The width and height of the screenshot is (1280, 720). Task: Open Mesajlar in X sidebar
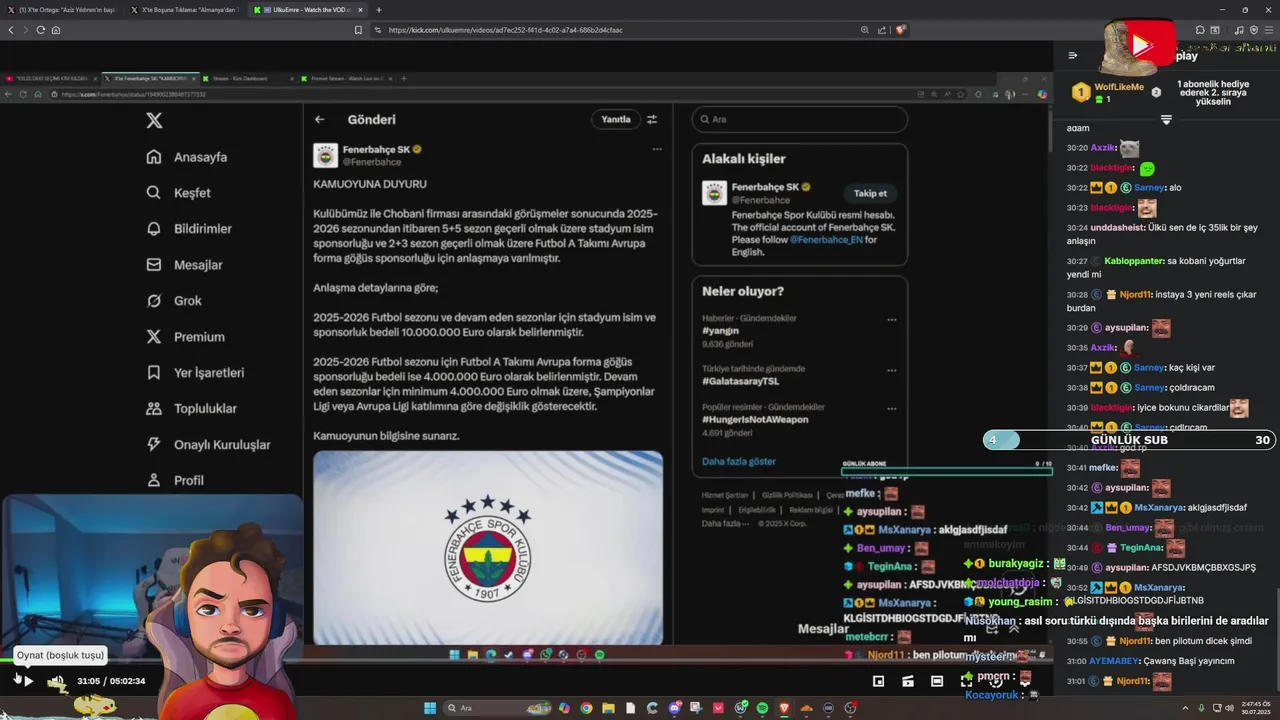(184, 265)
